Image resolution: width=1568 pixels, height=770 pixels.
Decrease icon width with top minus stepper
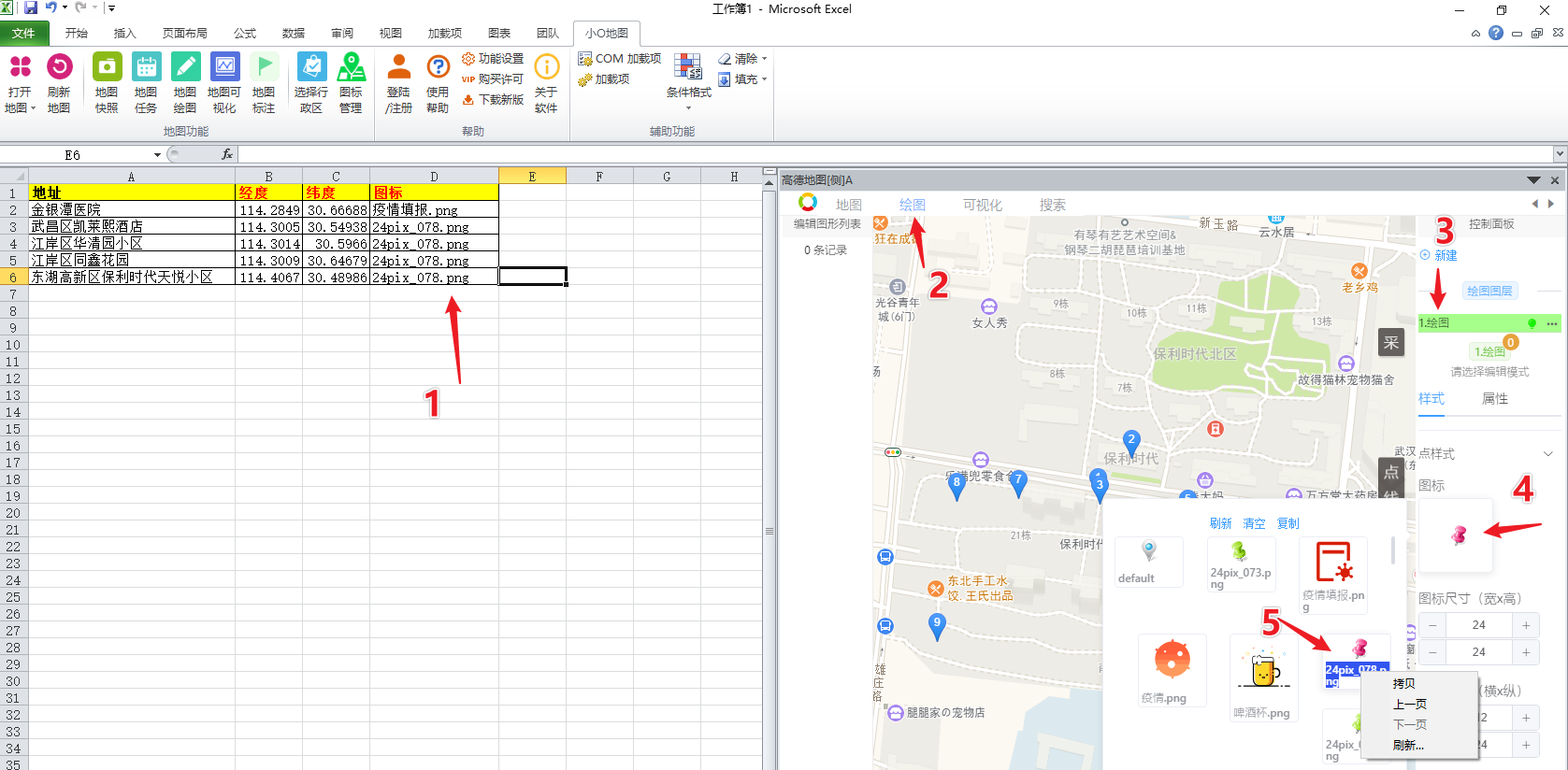(1432, 625)
